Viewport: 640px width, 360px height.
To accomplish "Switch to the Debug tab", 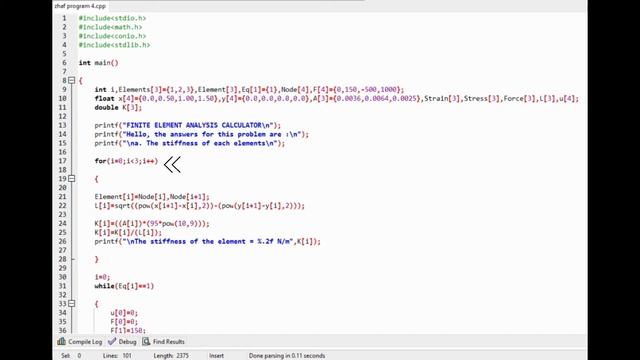I will (x=122, y=342).
